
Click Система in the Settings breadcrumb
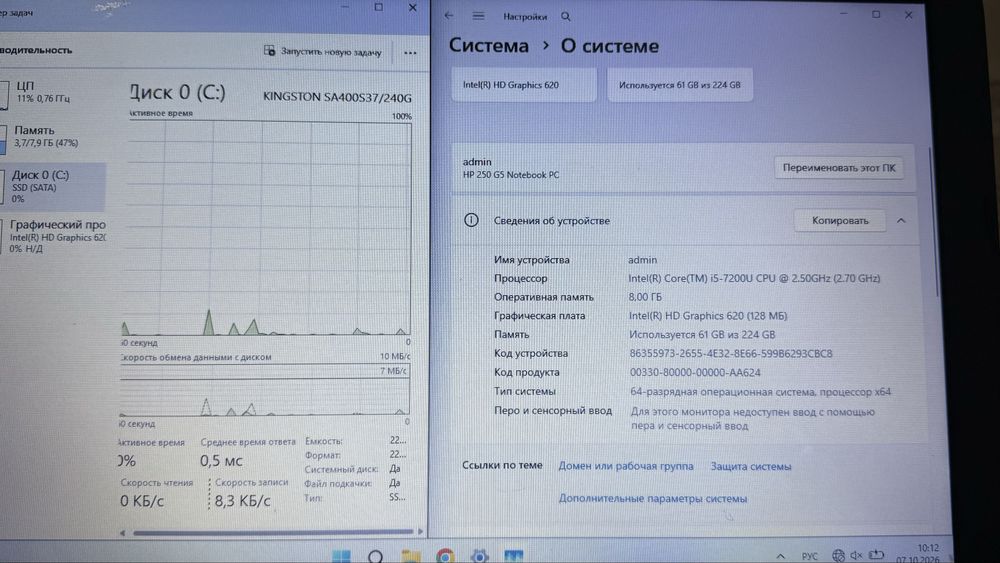coord(489,46)
